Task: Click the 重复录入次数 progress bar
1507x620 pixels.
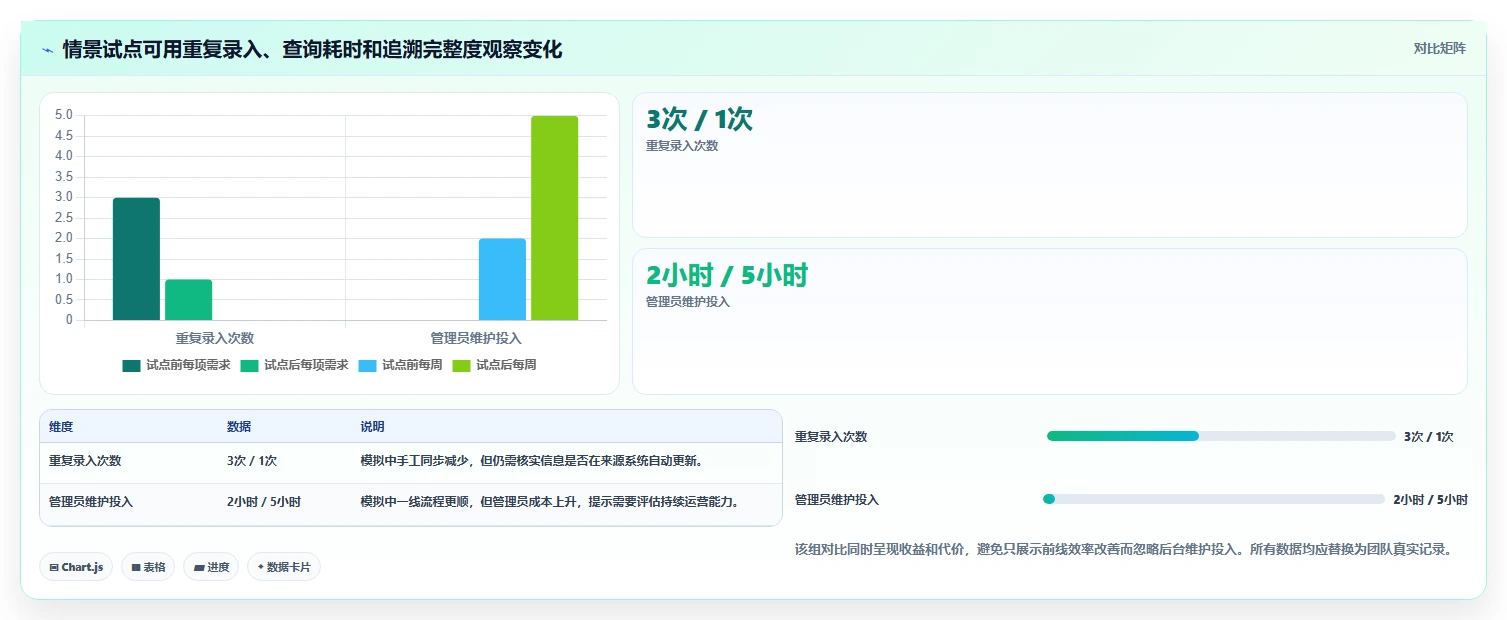Action: pos(1221,436)
